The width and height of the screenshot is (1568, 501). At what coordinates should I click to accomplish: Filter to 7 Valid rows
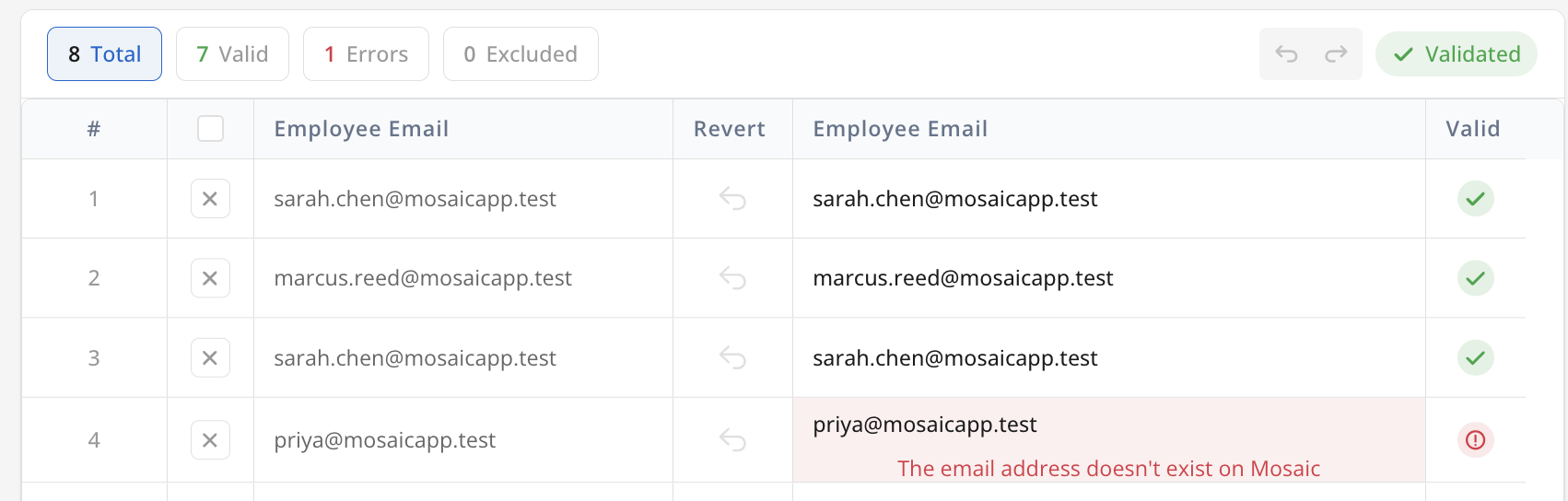232,54
